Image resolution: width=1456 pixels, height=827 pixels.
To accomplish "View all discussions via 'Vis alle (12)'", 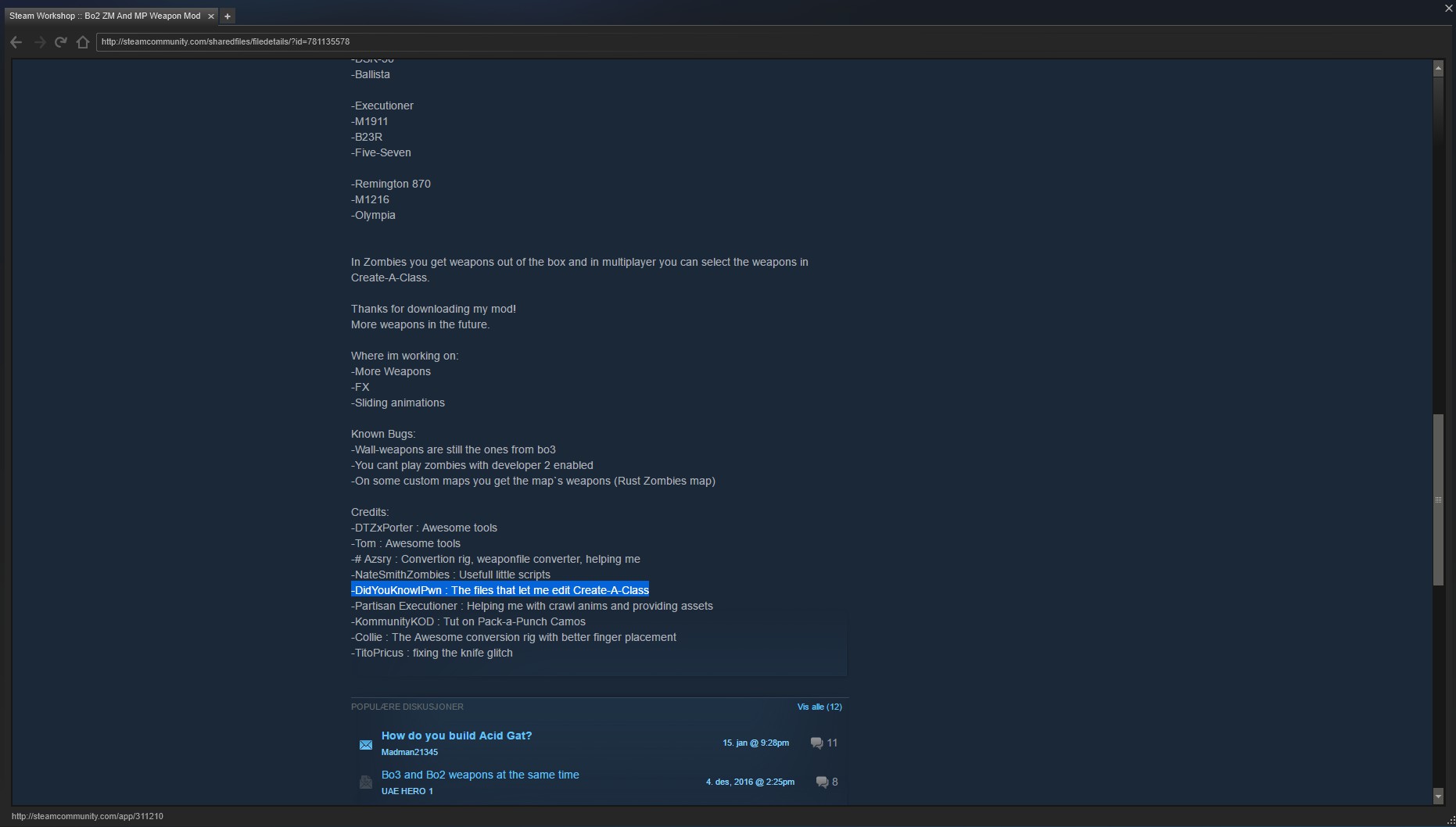I will tap(819, 707).
